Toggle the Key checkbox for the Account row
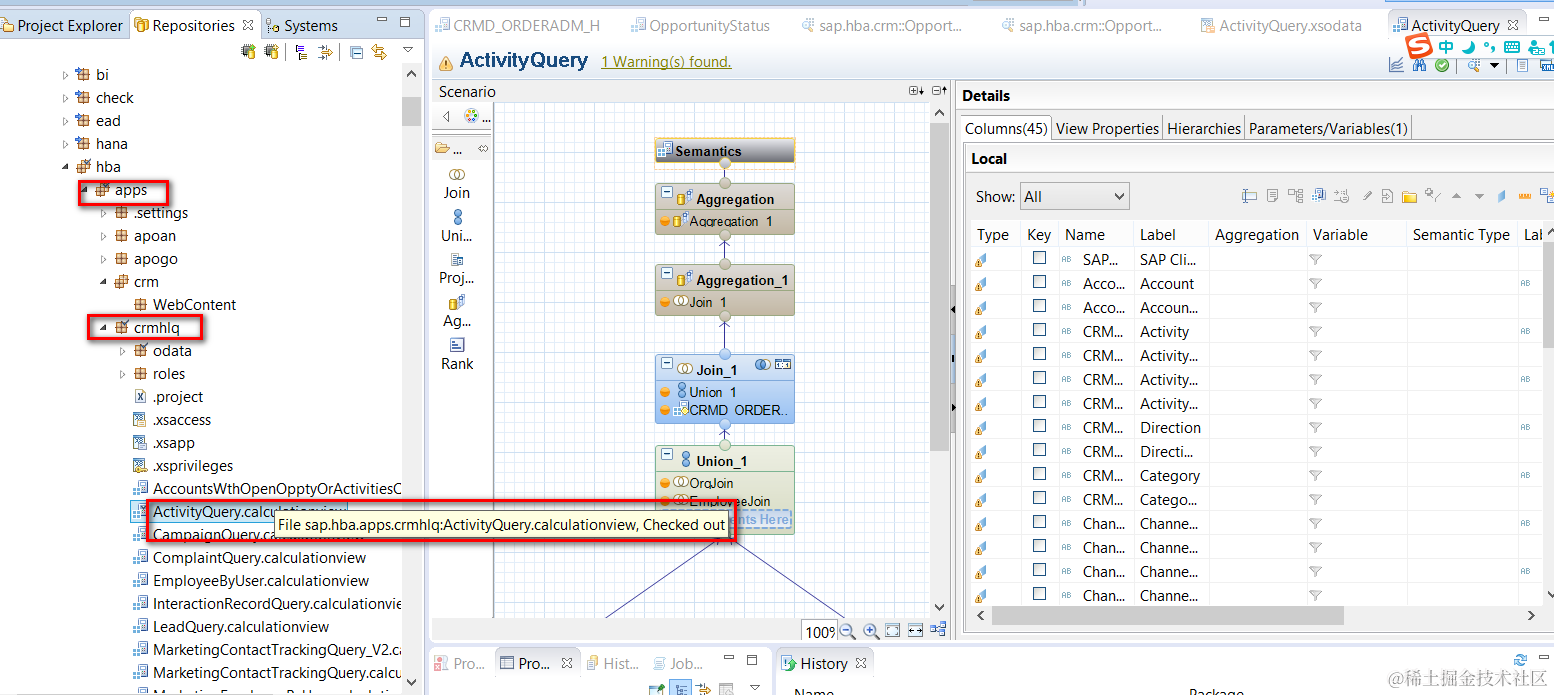The height and width of the screenshot is (695, 1554). (1039, 282)
